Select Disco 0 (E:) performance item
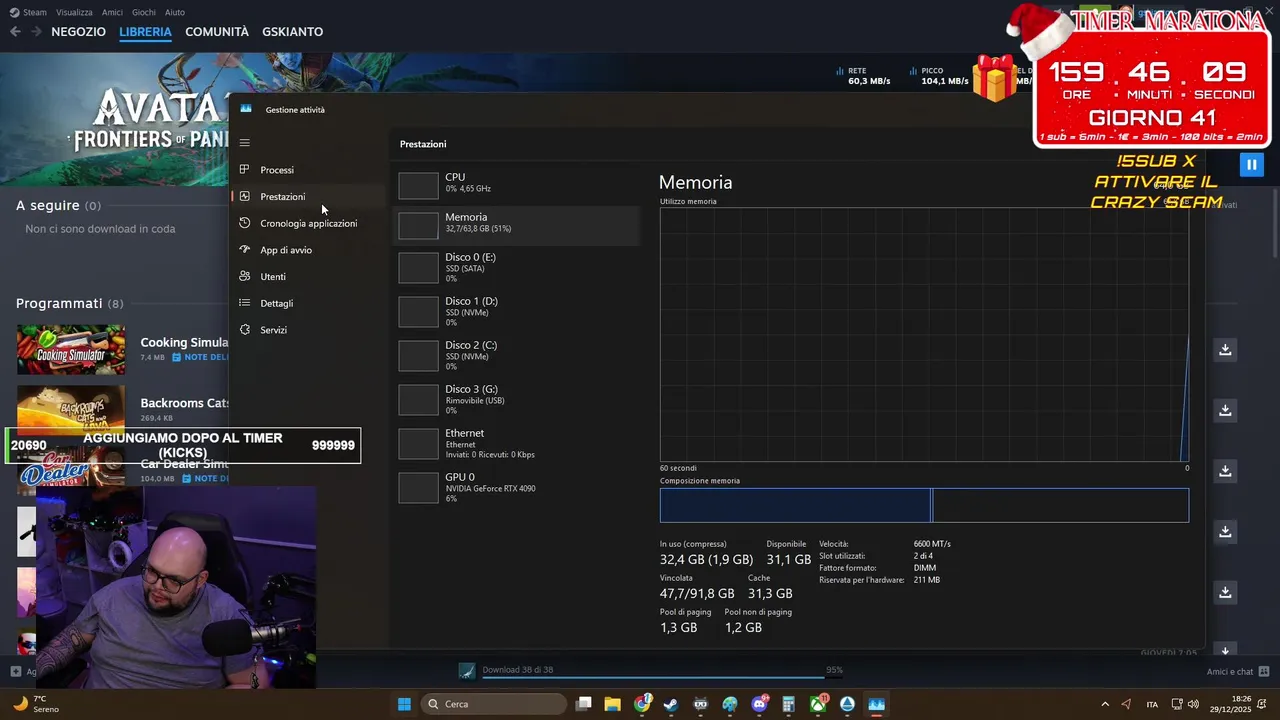The width and height of the screenshot is (1280, 720). 516,267
